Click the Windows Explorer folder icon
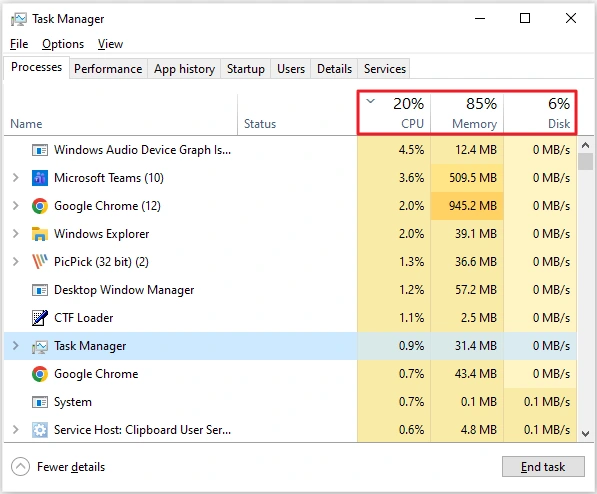Viewport: 597px width, 494px height. pos(40,234)
